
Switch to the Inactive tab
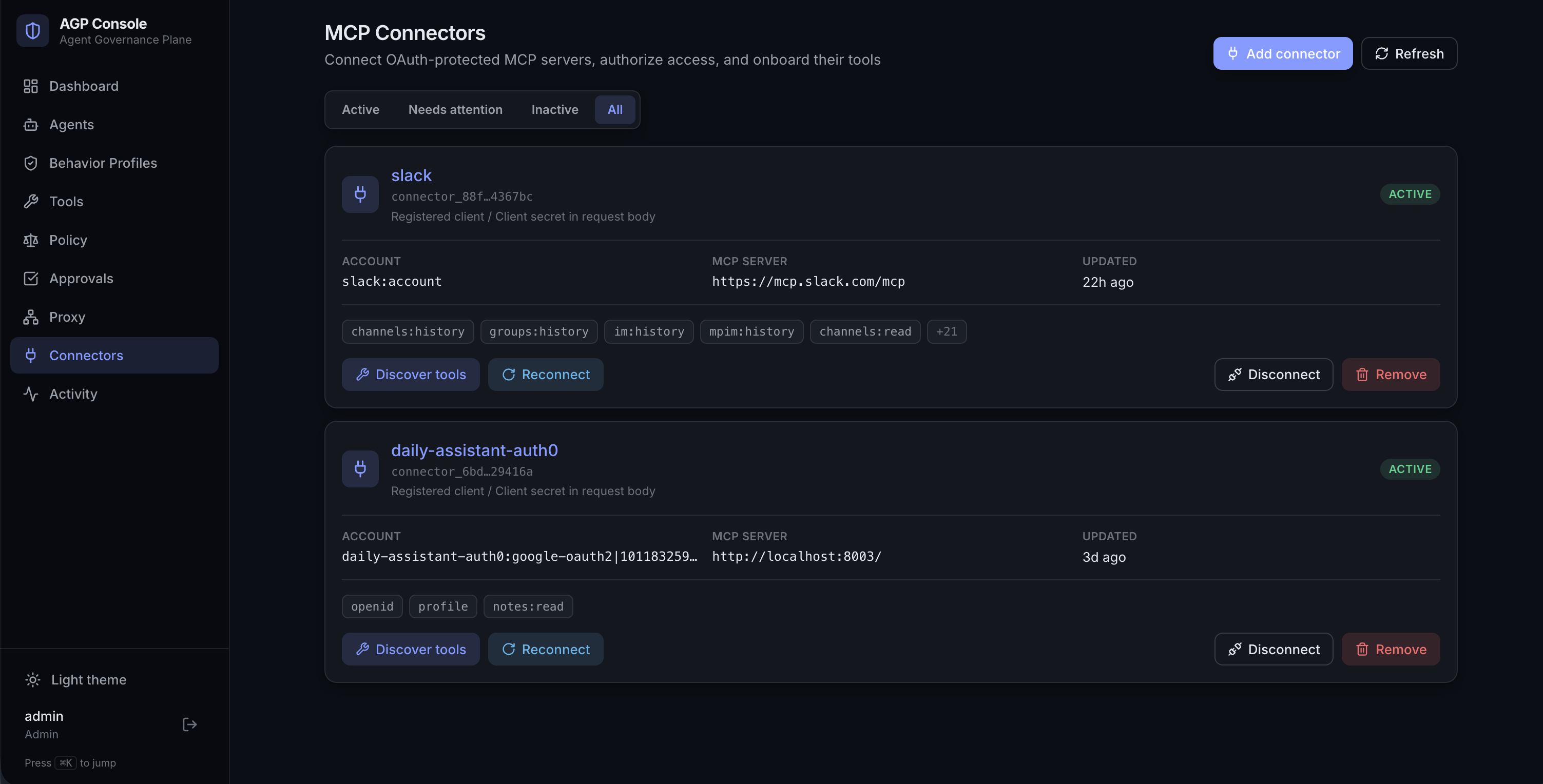(555, 110)
